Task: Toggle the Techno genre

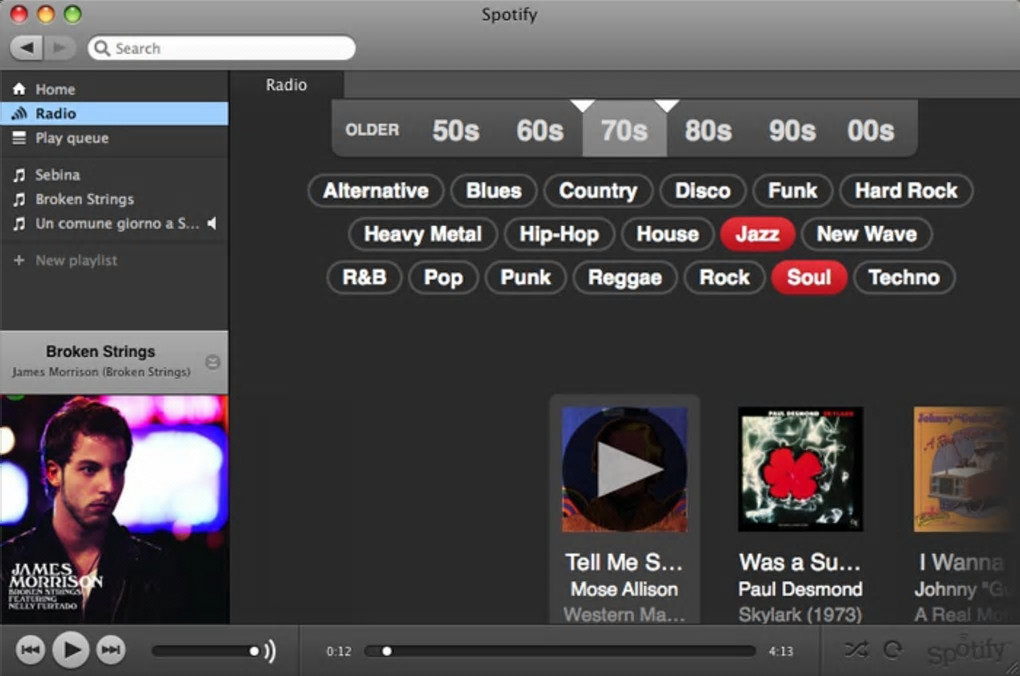Action: (x=904, y=278)
